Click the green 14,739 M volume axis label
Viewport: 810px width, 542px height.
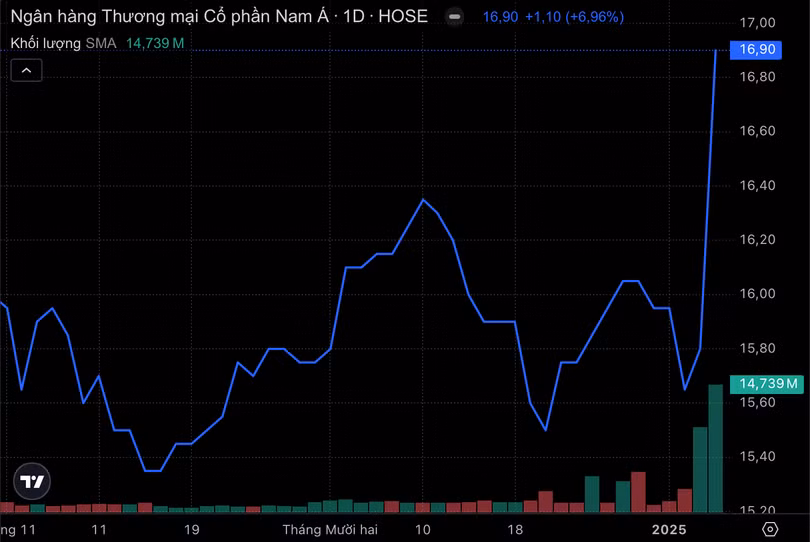coord(768,383)
